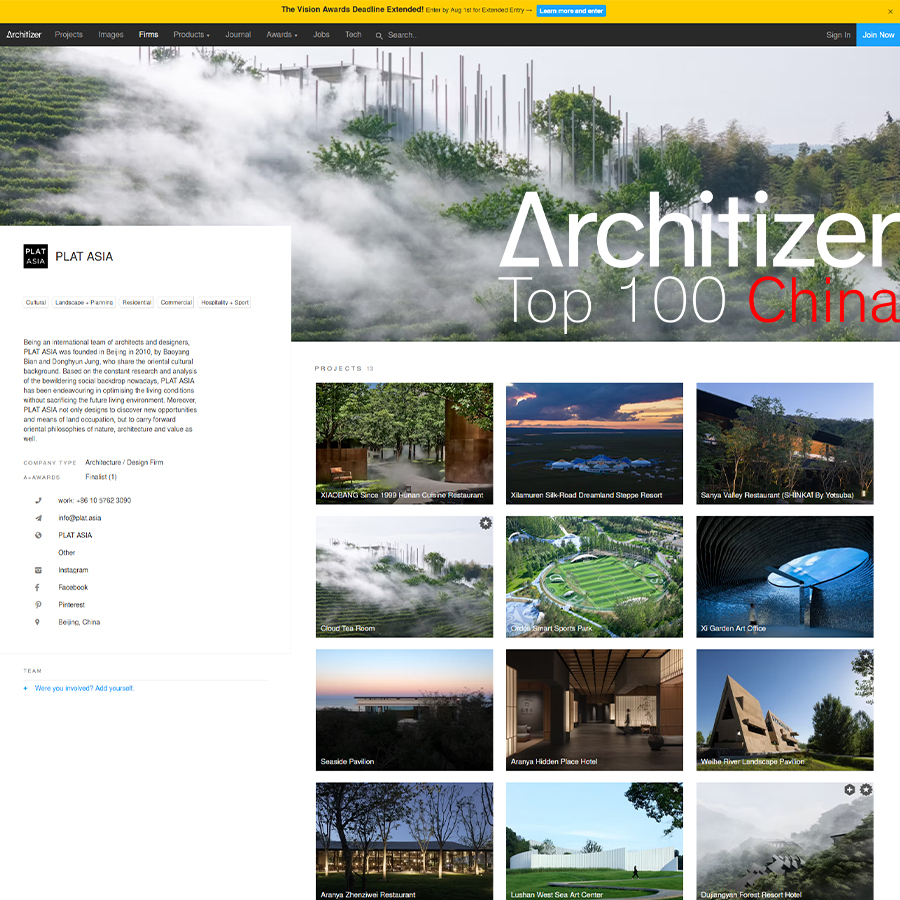Click plus icon to add yourself to team
900x900 pixels.
click(25, 689)
